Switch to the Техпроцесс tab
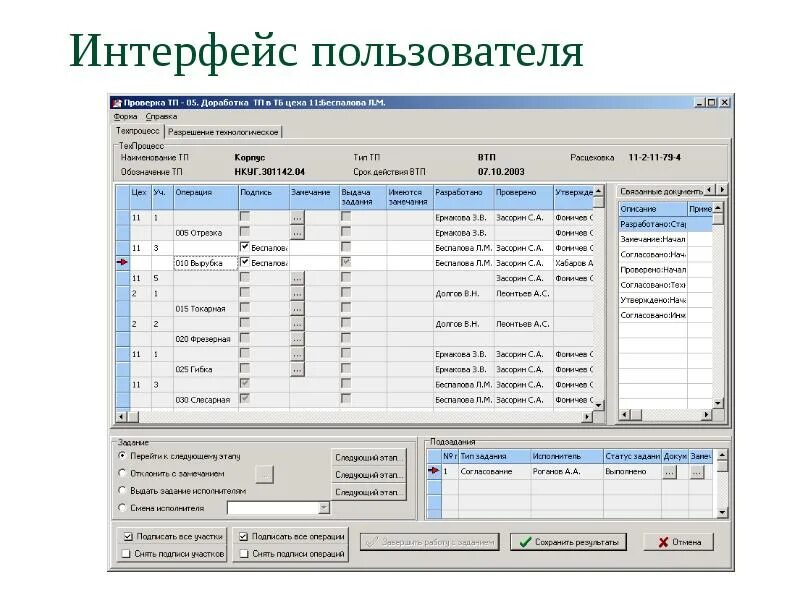800x600 pixels. click(x=138, y=131)
